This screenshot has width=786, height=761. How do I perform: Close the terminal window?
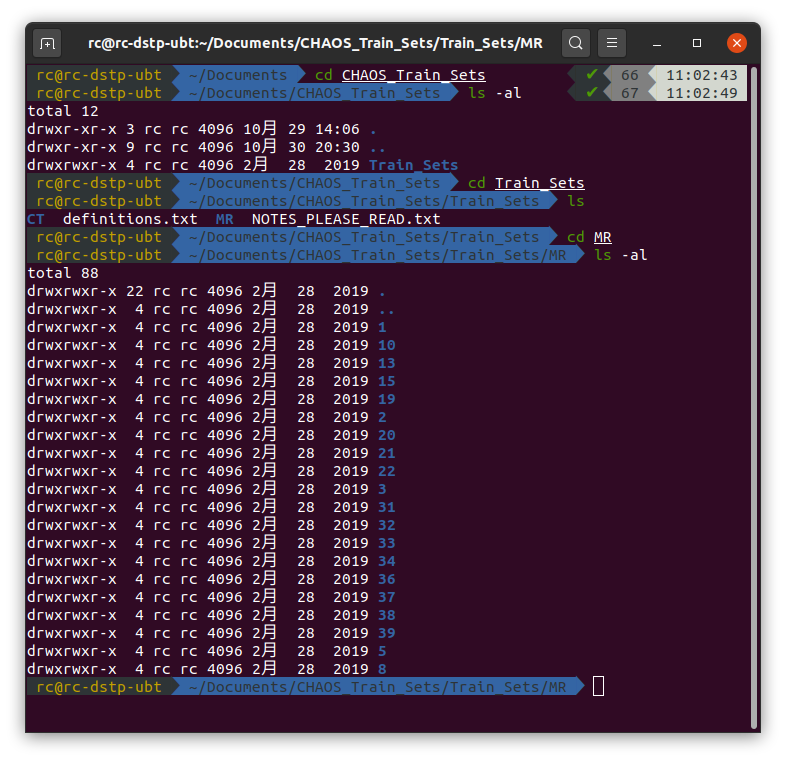click(737, 43)
